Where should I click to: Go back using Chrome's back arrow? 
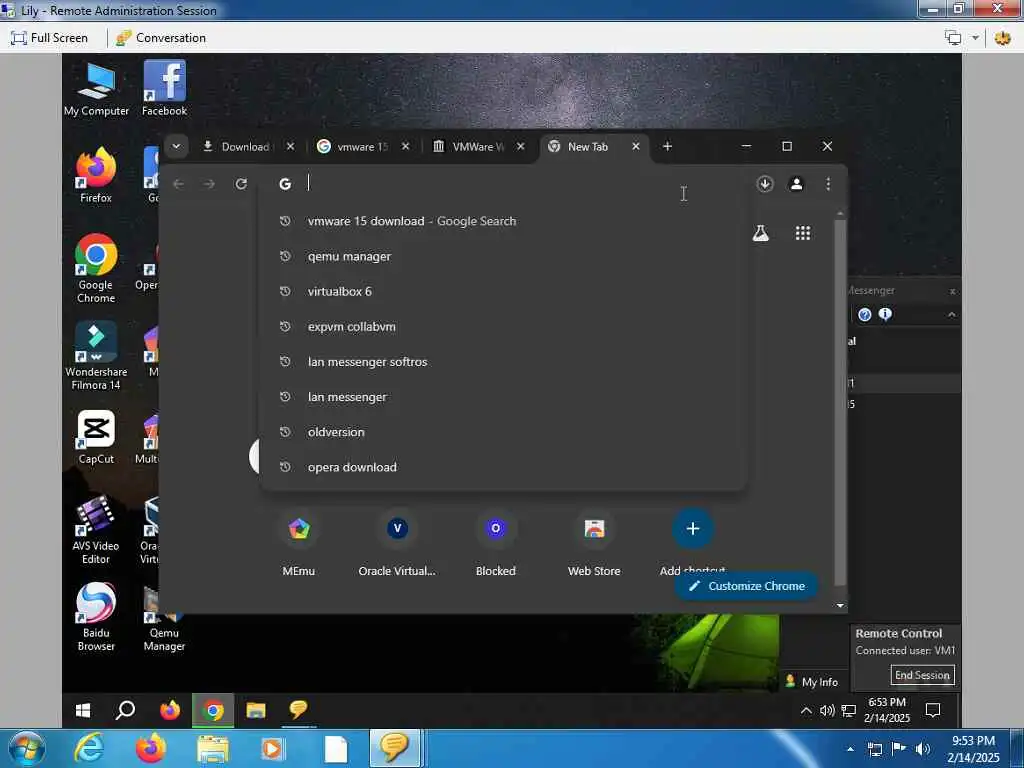point(178,184)
